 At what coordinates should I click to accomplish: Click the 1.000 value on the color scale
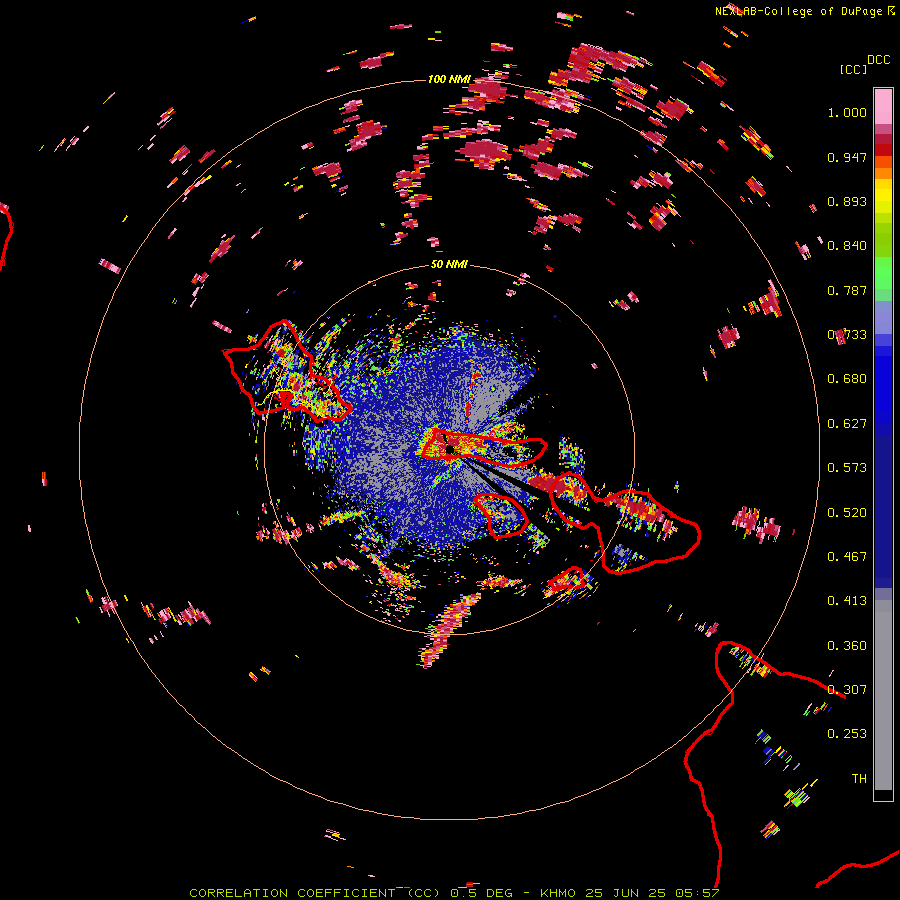click(847, 113)
